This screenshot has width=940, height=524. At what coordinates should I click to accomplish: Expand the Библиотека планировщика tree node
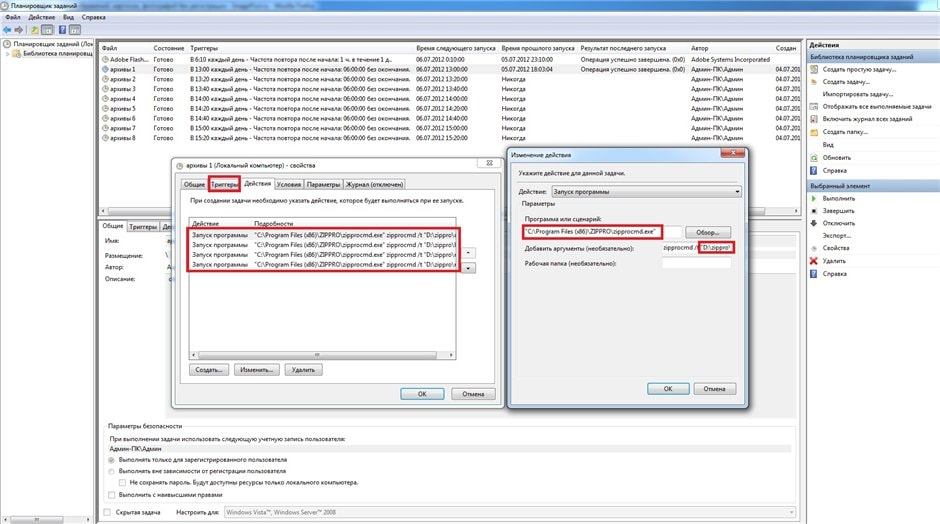[8, 54]
